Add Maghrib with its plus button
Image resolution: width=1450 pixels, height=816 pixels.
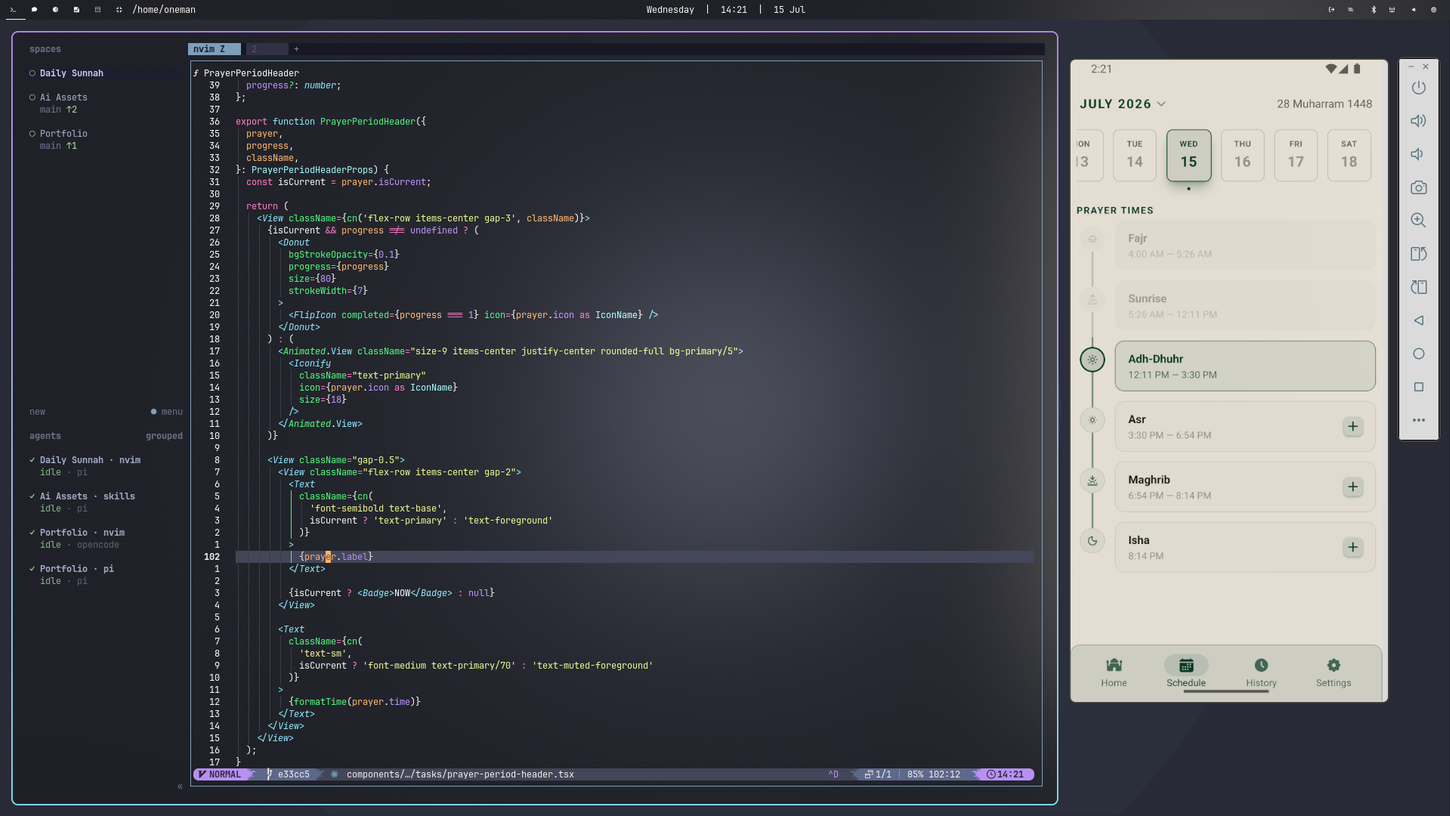click(1352, 487)
